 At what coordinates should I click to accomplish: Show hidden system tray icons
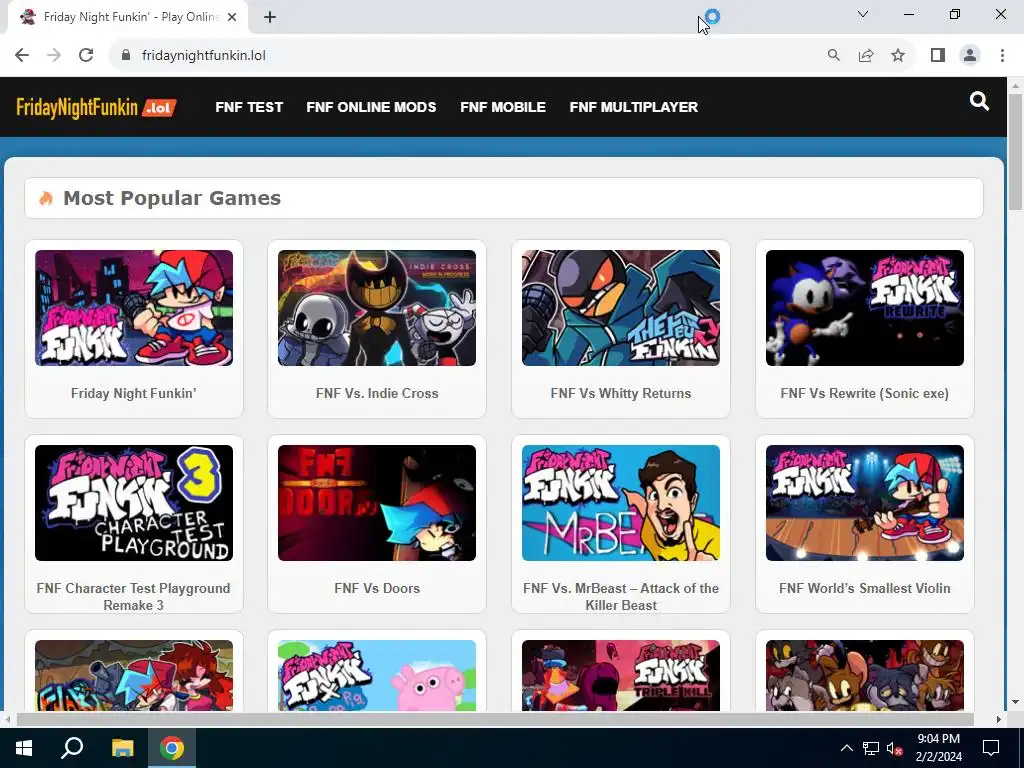(846, 748)
